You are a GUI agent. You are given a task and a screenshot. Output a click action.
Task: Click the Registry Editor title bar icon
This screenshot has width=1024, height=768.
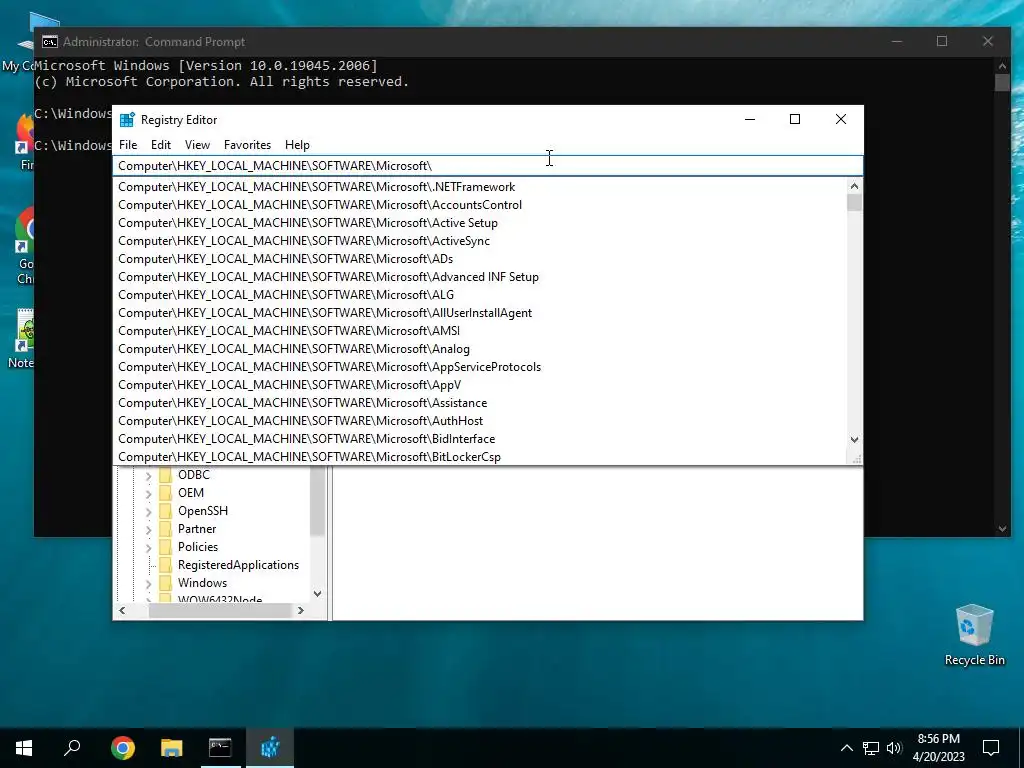tap(127, 120)
